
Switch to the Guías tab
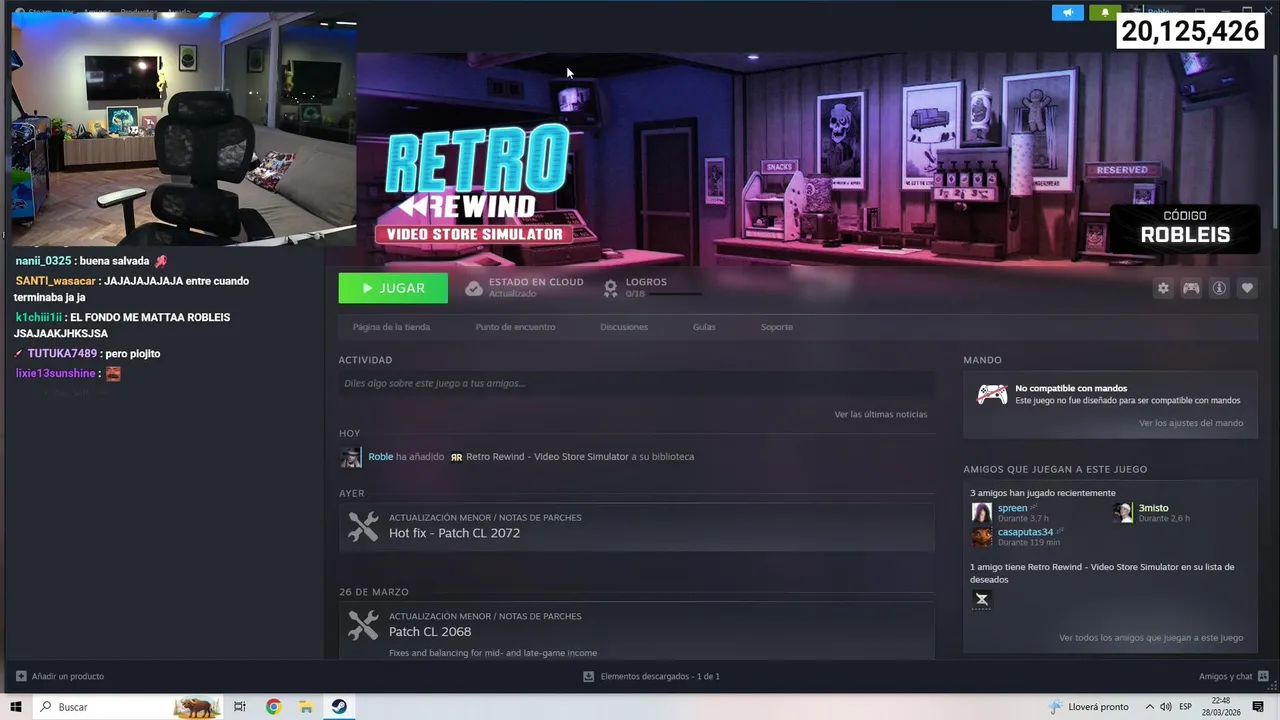pos(704,327)
